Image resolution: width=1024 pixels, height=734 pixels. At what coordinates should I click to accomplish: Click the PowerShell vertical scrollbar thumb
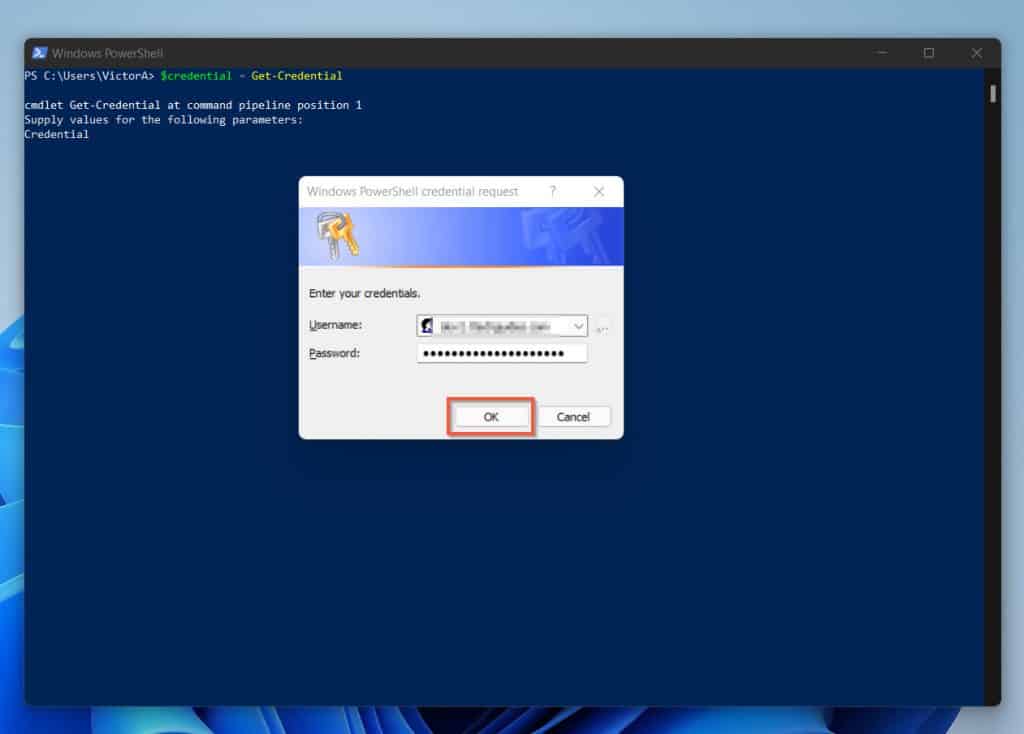(x=993, y=94)
